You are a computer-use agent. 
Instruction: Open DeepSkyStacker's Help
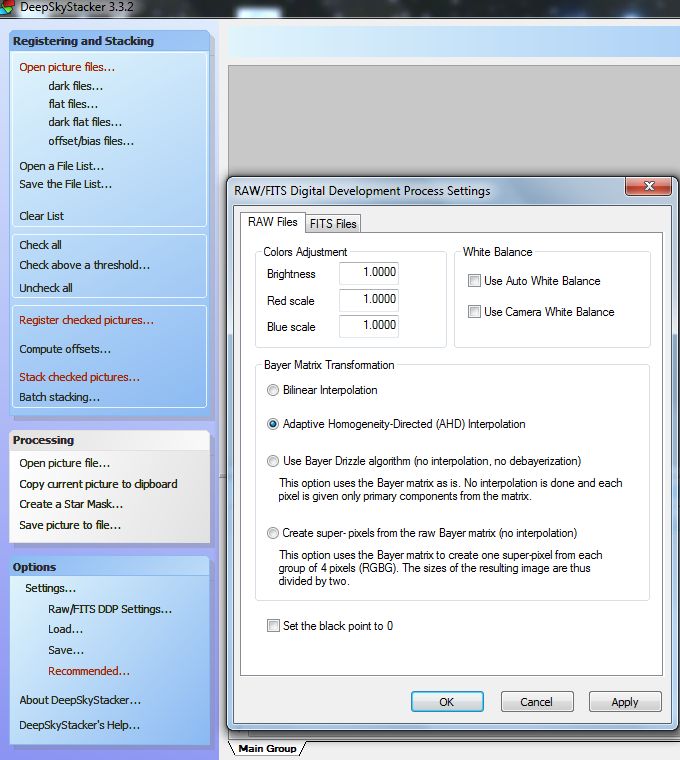79,726
